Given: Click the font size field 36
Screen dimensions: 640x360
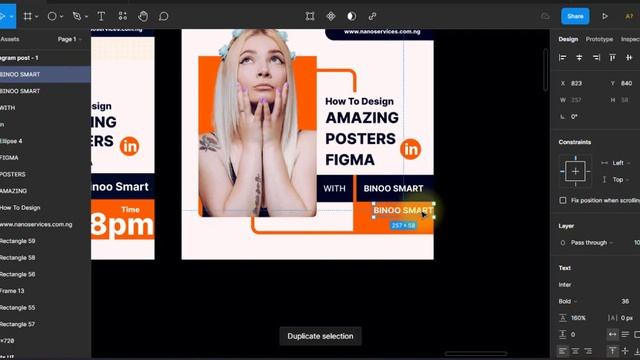Looking at the screenshot, I should [625, 301].
